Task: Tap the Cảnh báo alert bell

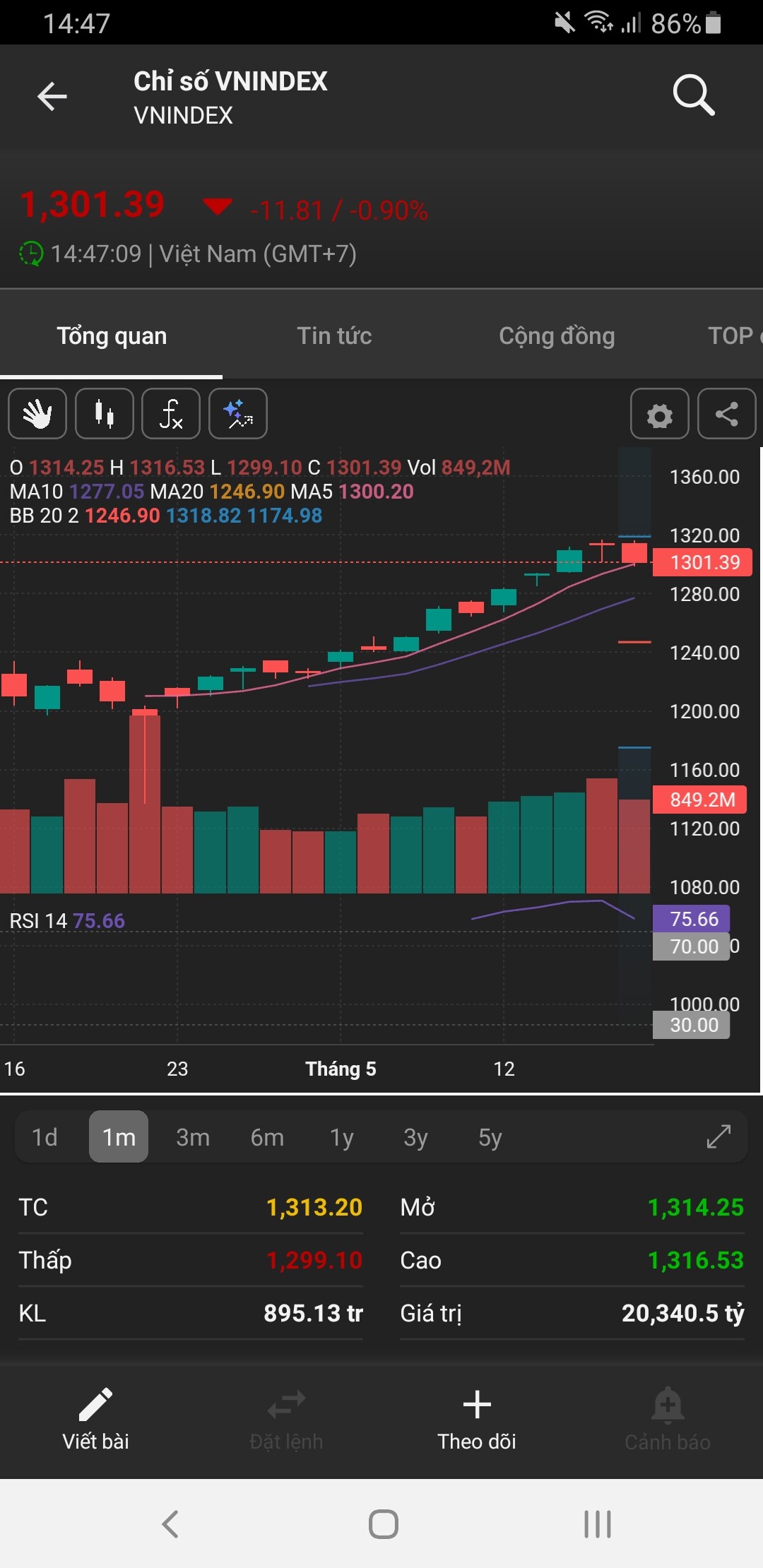Action: click(668, 1420)
